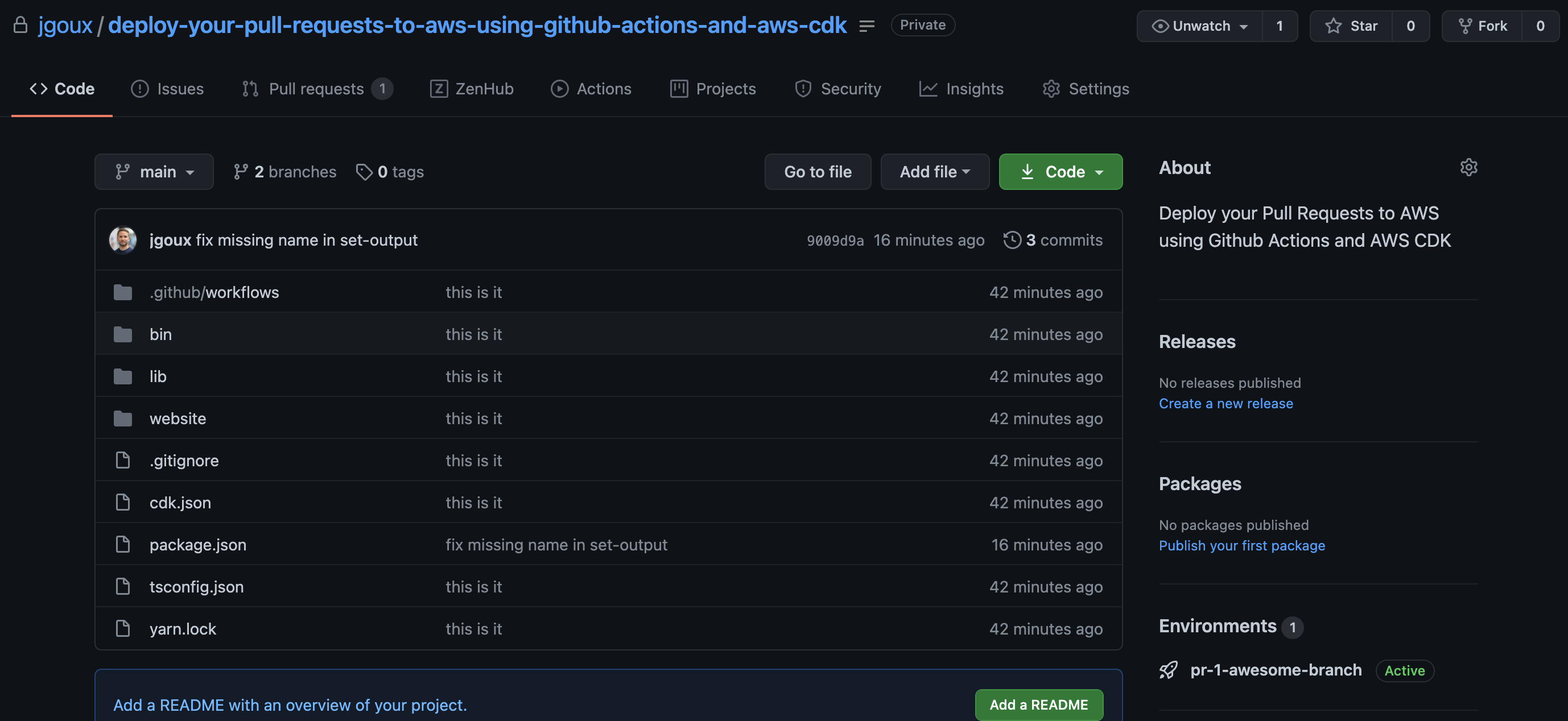1568x721 pixels.
Task: Open commit hash 9009d9a
Action: pyautogui.click(x=835, y=241)
